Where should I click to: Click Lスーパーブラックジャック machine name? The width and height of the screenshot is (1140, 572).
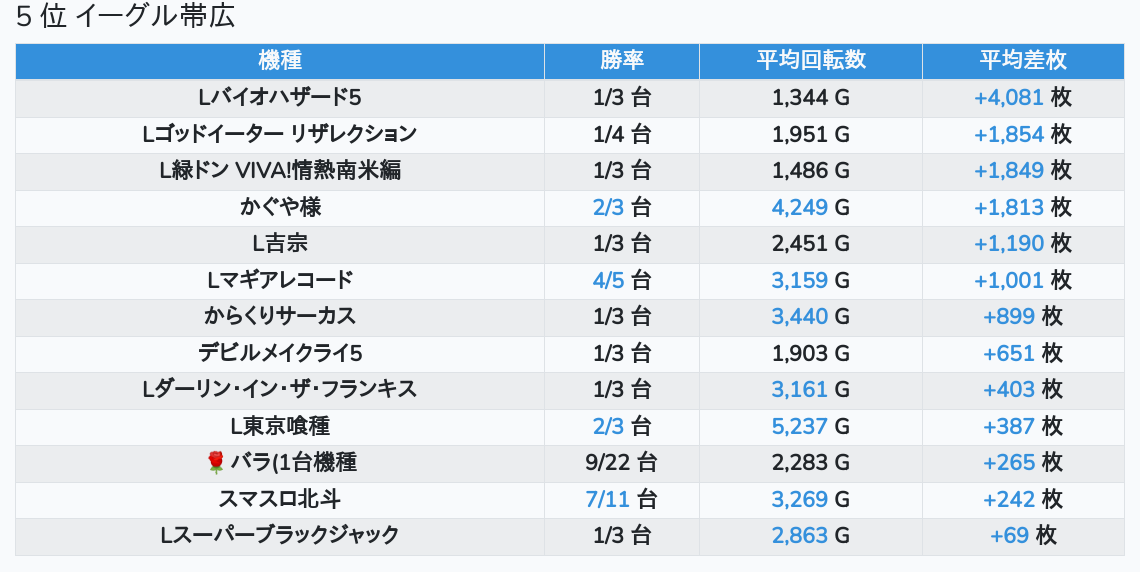[x=280, y=535]
